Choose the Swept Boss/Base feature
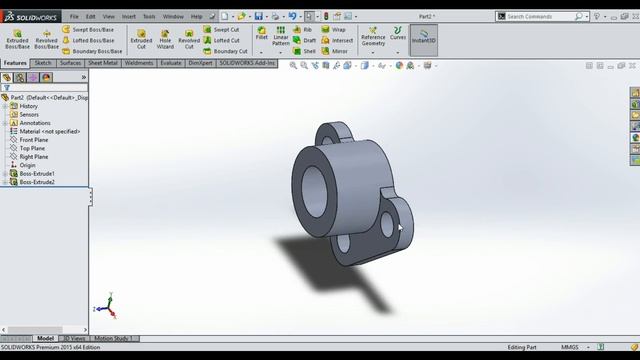Image resolution: width=640 pixels, height=360 pixels. click(x=88, y=29)
